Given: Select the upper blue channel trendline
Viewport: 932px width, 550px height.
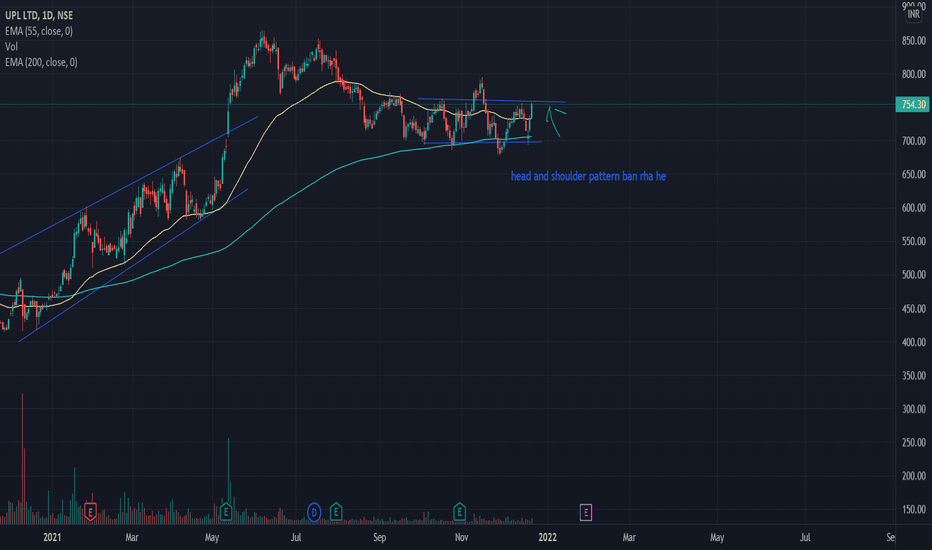Looking at the screenshot, I should (130, 185).
